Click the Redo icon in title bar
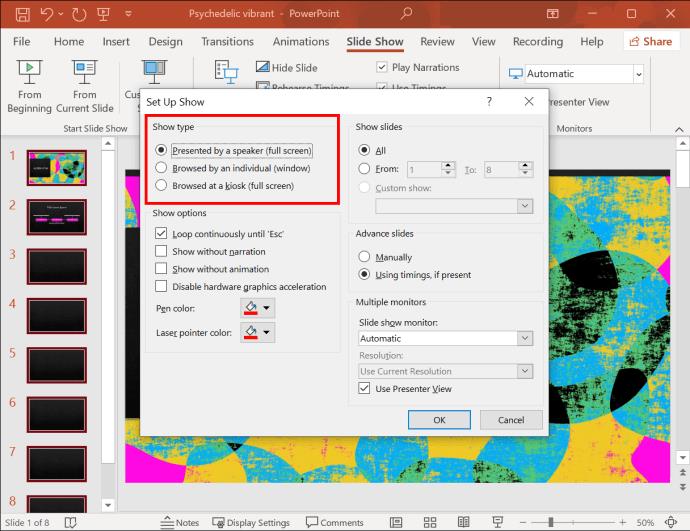 [79, 14]
